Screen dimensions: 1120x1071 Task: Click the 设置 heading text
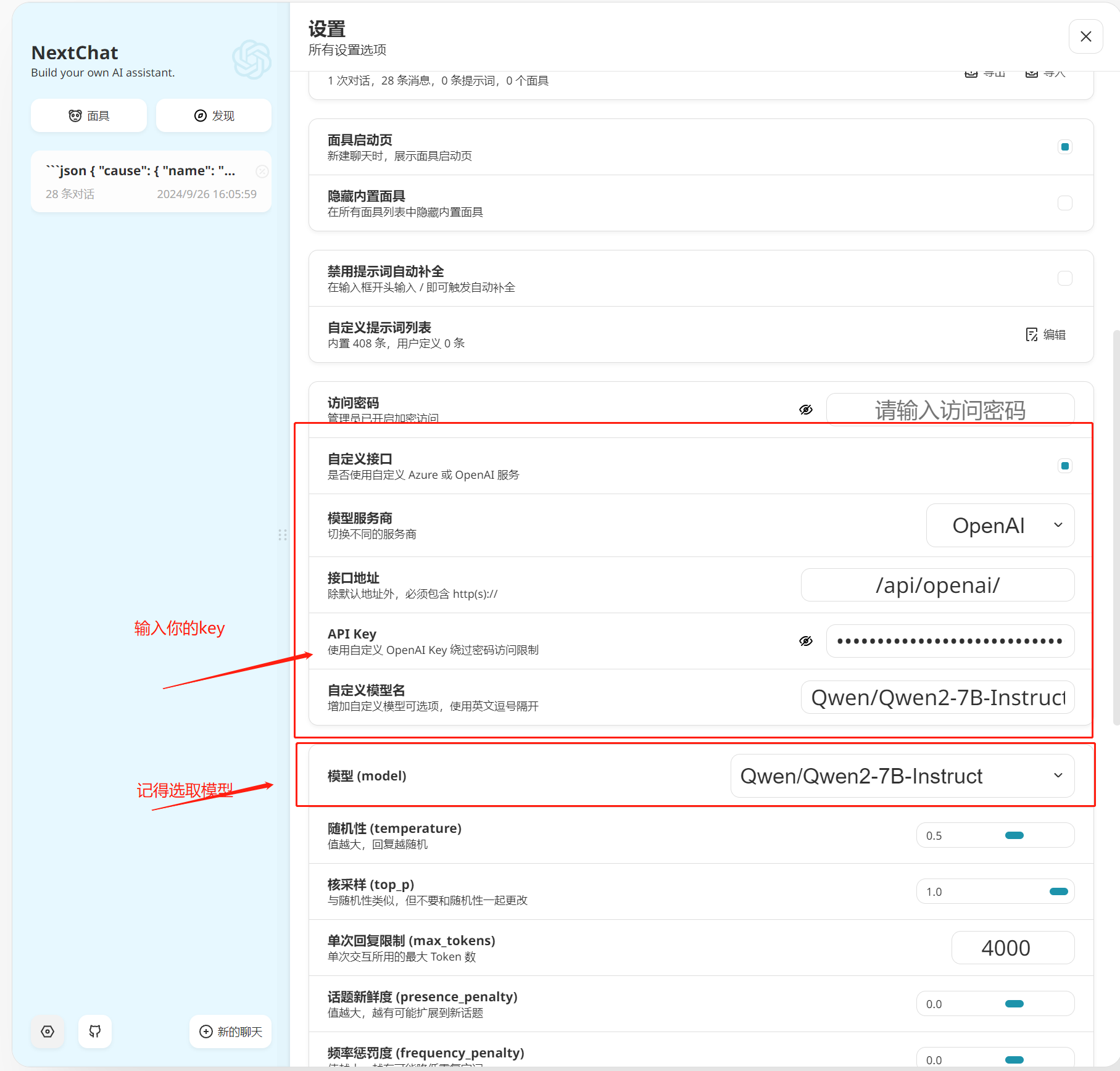tap(326, 29)
